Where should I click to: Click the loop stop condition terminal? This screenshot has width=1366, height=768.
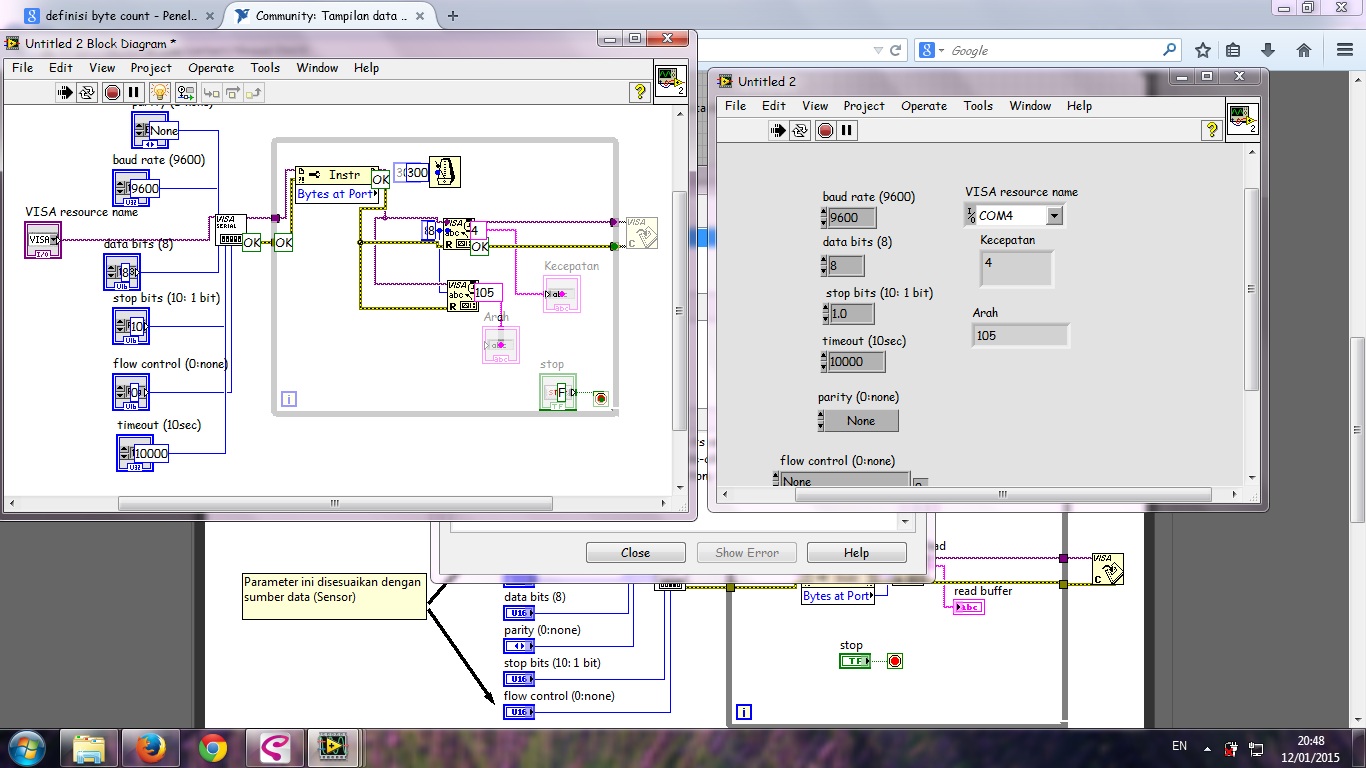pyautogui.click(x=600, y=398)
